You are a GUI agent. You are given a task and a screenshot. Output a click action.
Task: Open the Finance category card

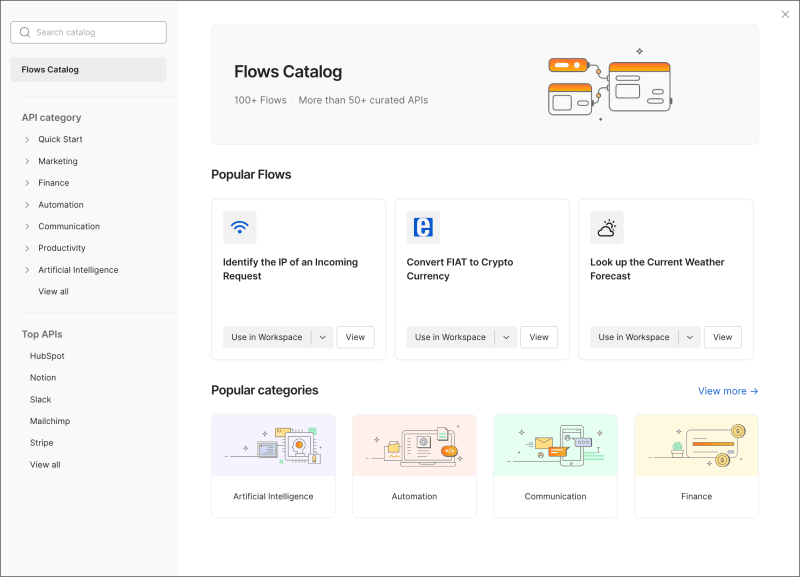pyautogui.click(x=696, y=465)
